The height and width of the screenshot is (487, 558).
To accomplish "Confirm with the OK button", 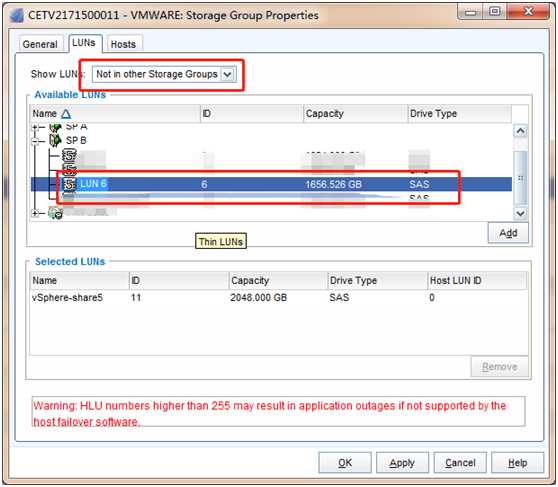I will click(345, 463).
